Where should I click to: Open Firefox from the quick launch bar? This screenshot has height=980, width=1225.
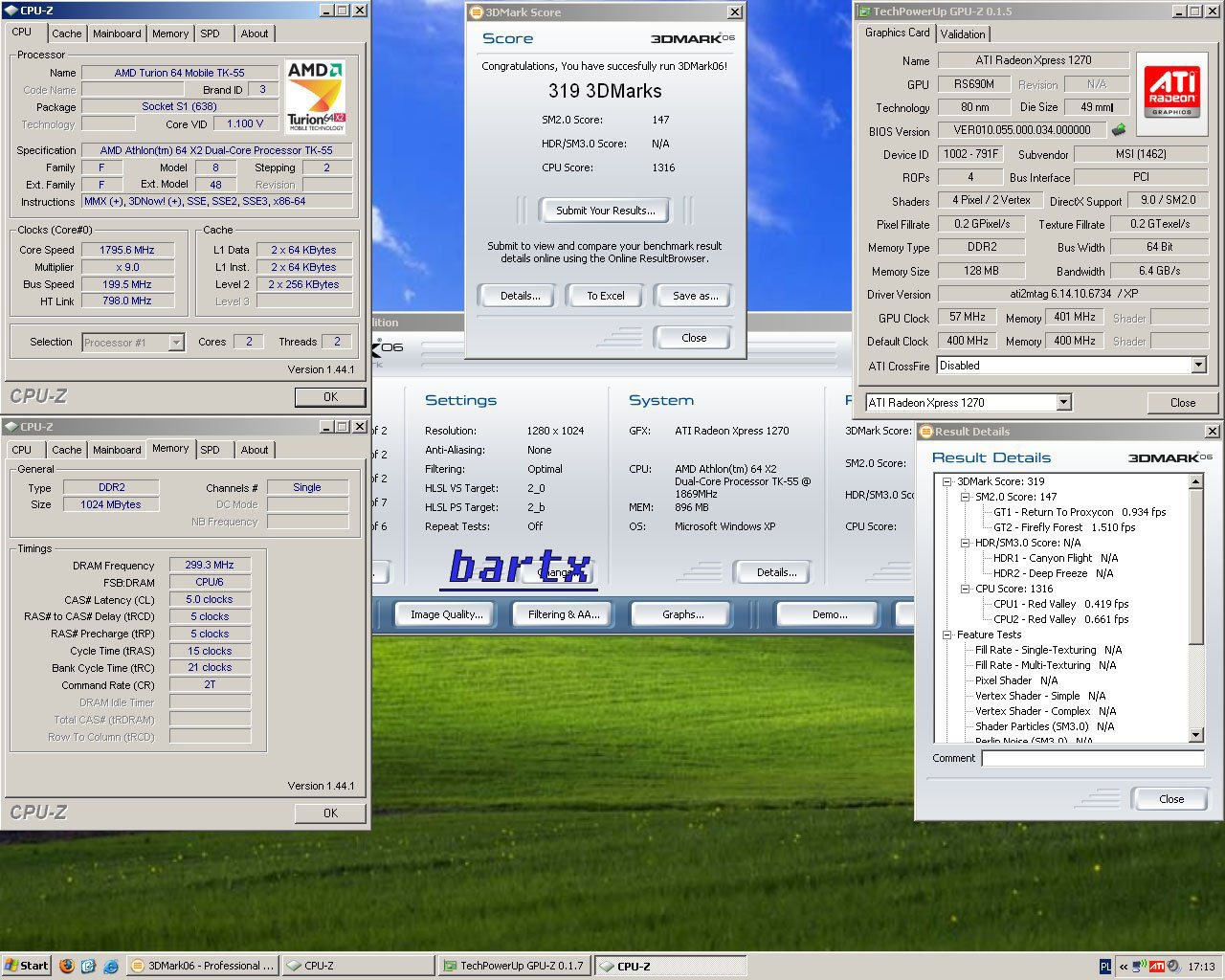coord(66,966)
